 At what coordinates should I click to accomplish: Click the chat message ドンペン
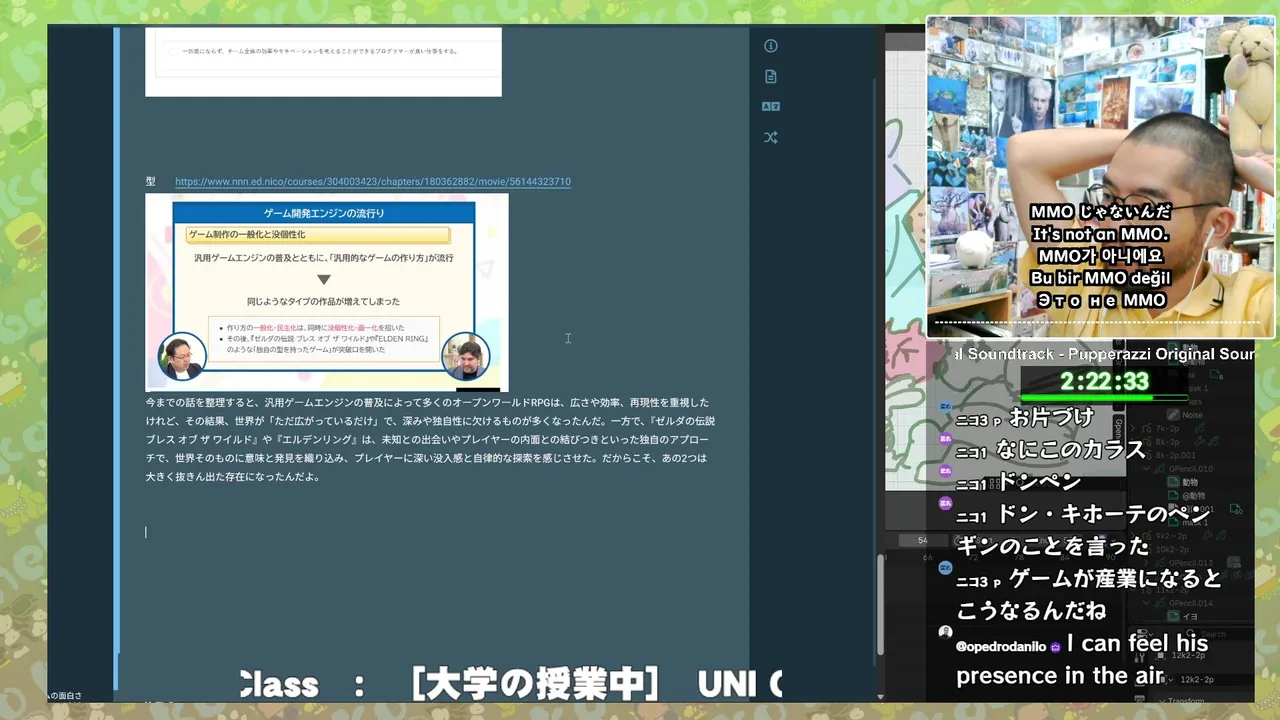pos(1038,482)
